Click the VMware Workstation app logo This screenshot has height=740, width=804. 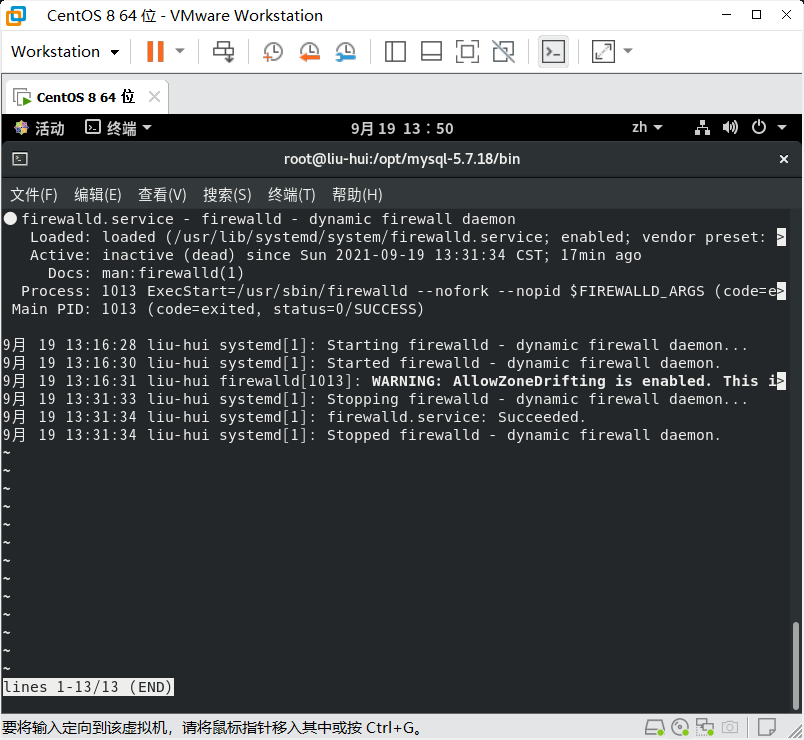[16, 15]
